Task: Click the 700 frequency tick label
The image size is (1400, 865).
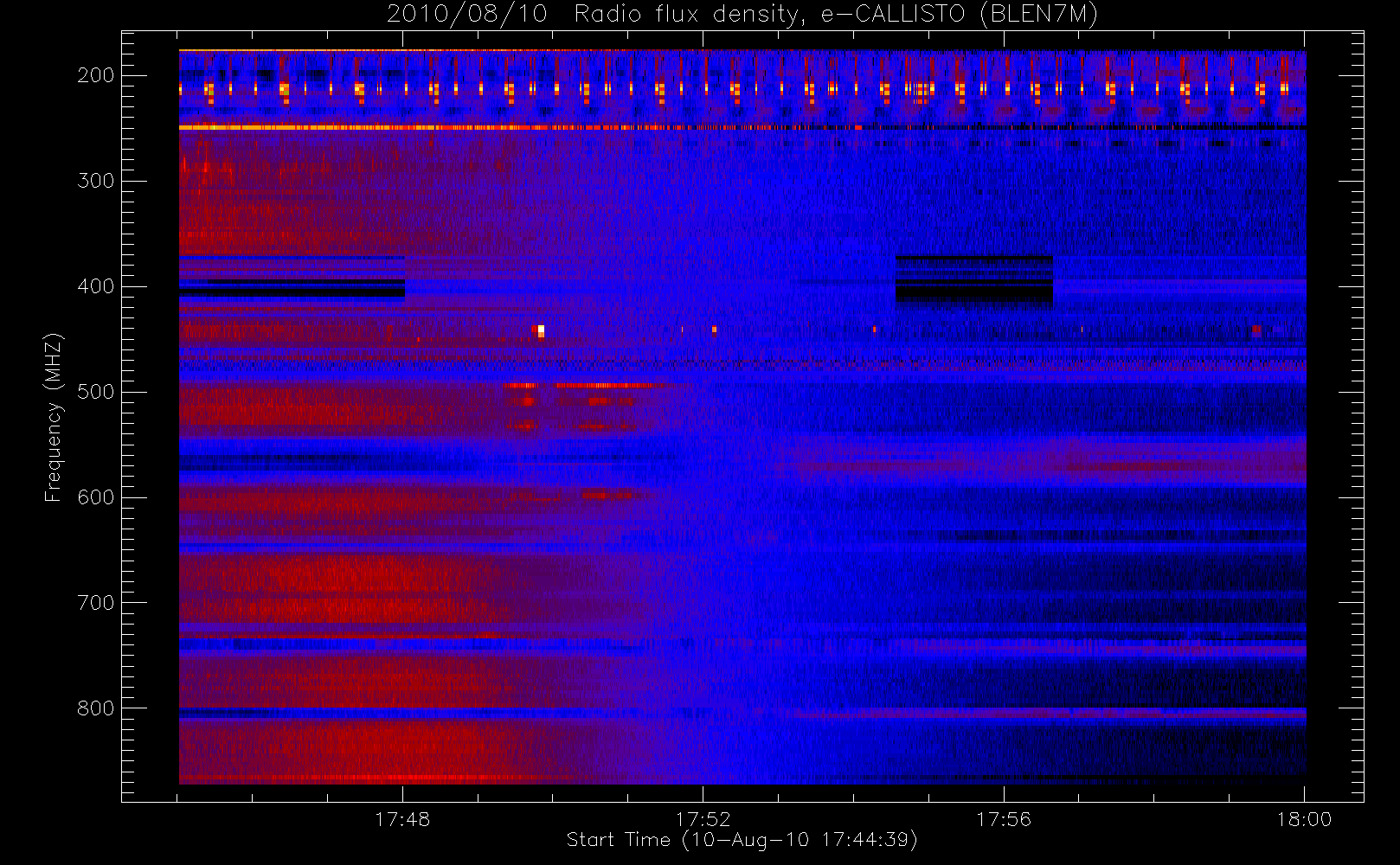Action: point(96,603)
